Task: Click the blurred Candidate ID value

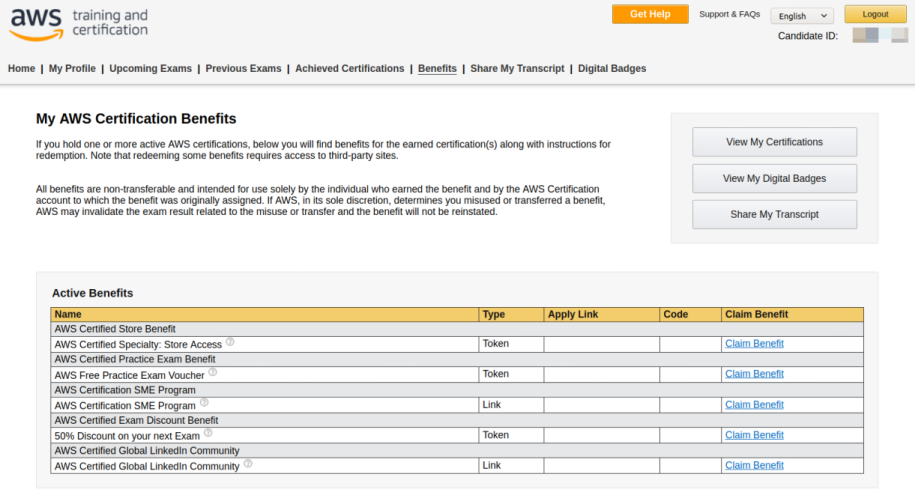Action: pos(880,35)
